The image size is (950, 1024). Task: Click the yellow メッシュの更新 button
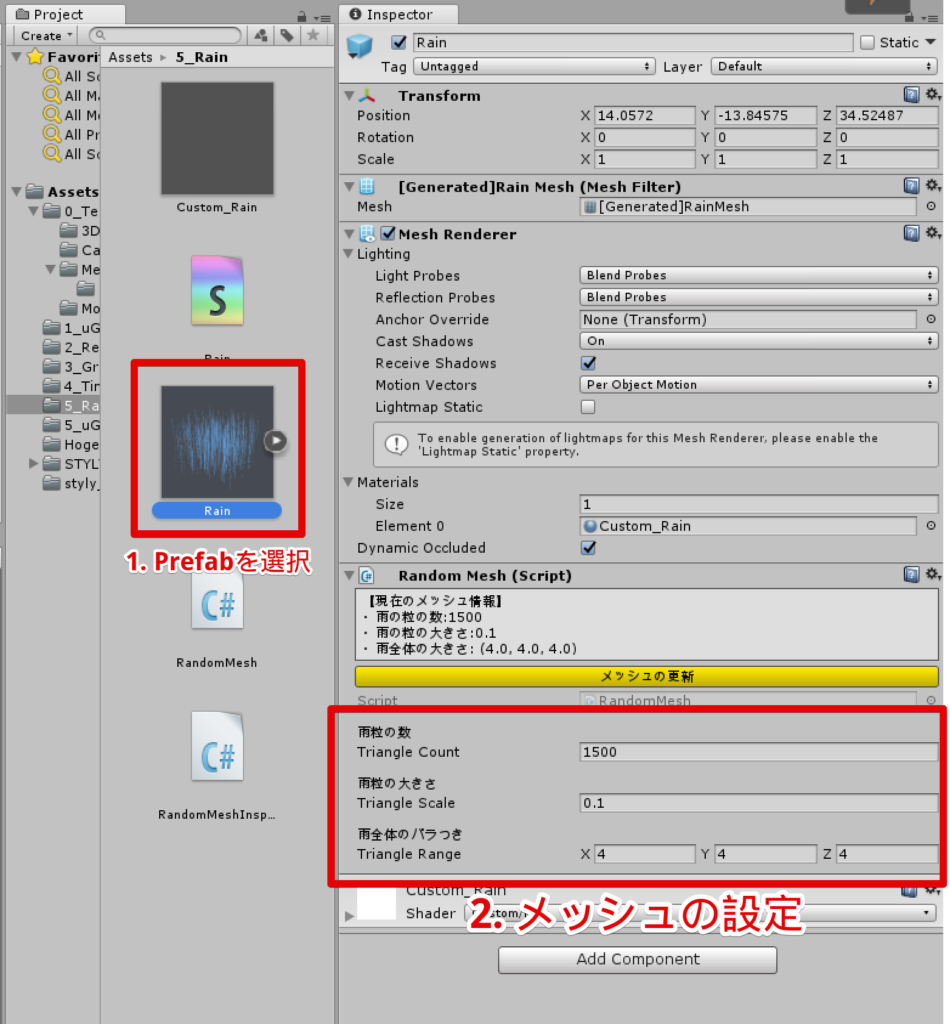[x=646, y=676]
